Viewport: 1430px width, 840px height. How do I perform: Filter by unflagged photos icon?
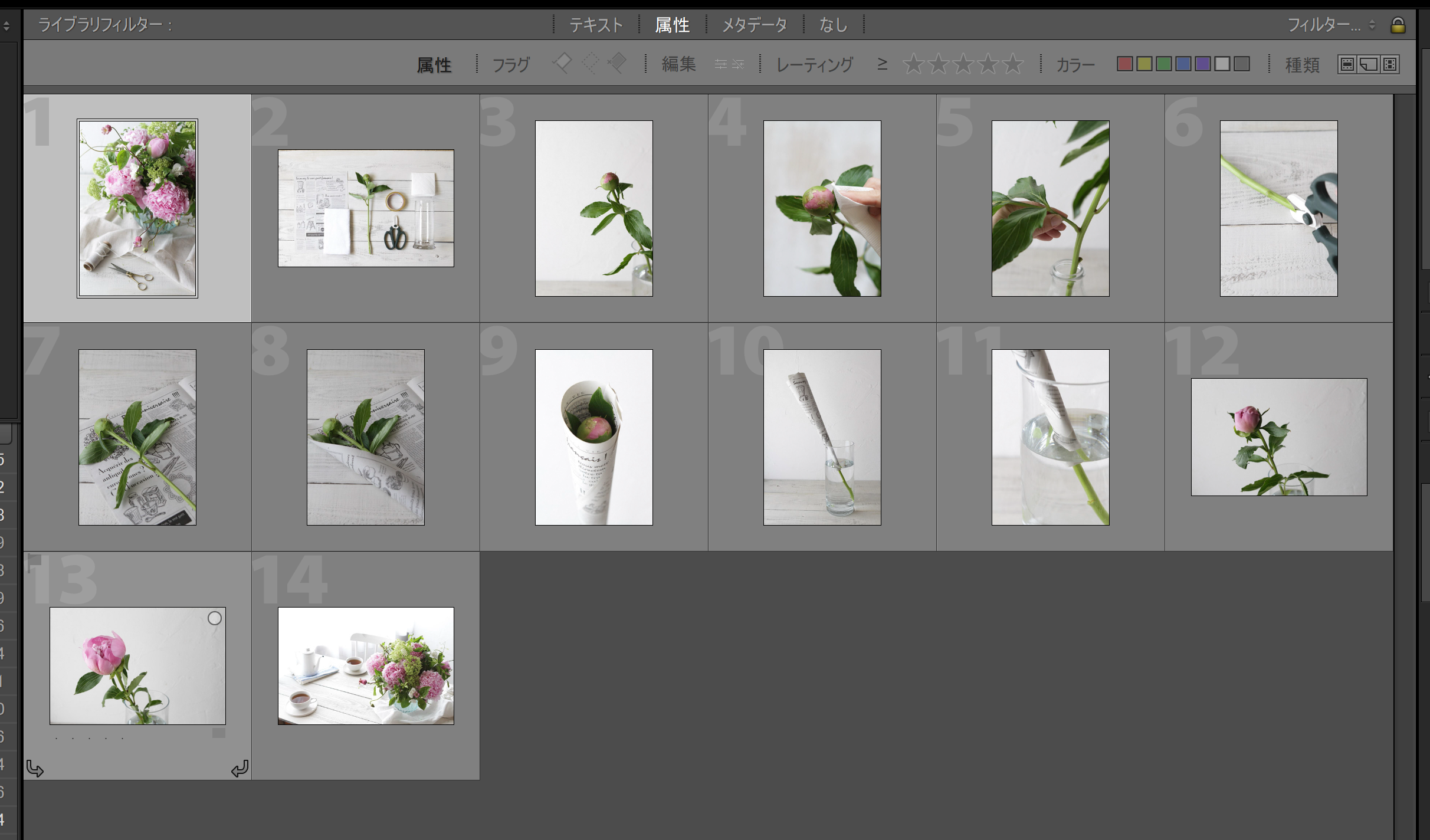[x=590, y=63]
